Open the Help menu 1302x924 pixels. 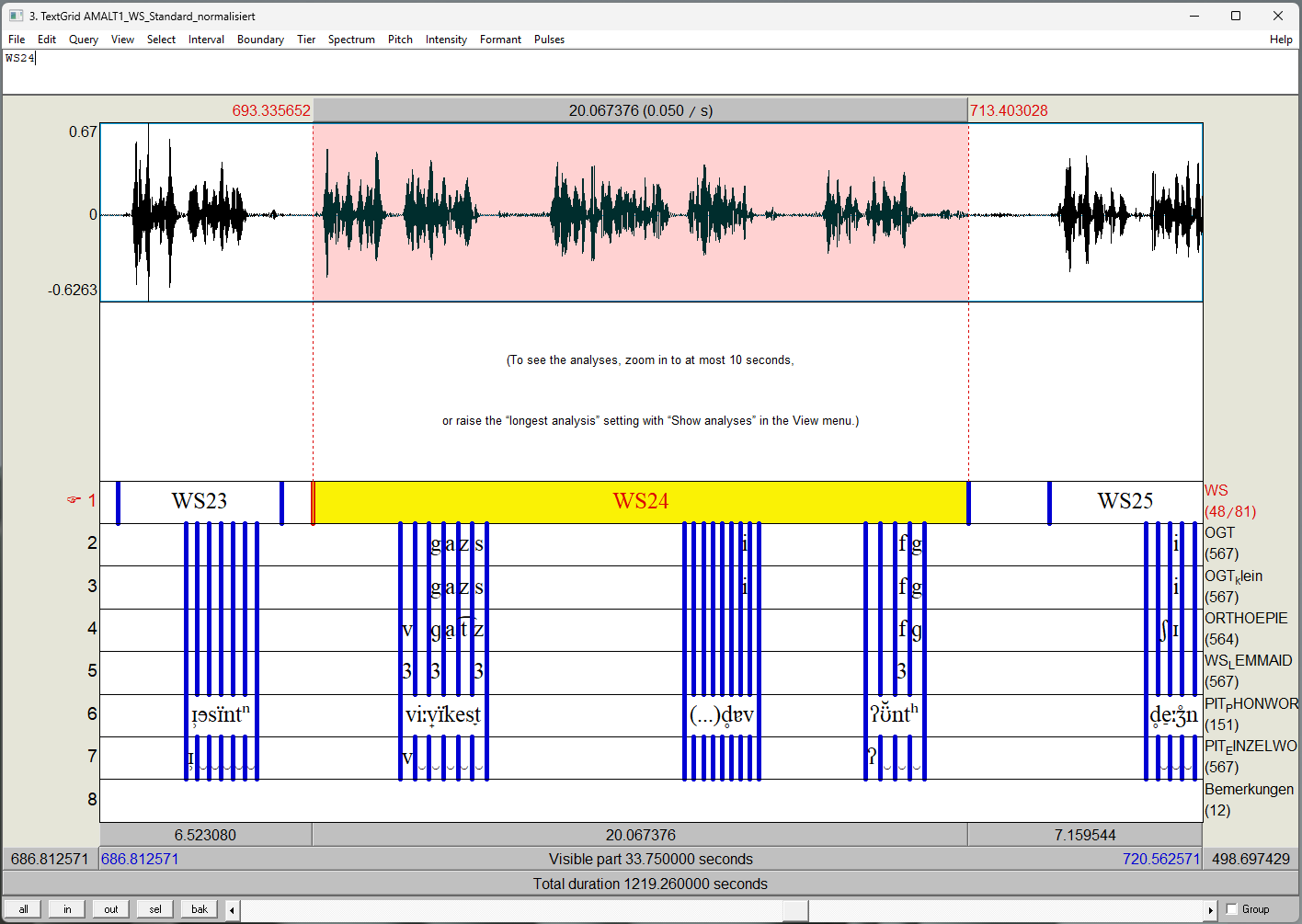point(1281,40)
